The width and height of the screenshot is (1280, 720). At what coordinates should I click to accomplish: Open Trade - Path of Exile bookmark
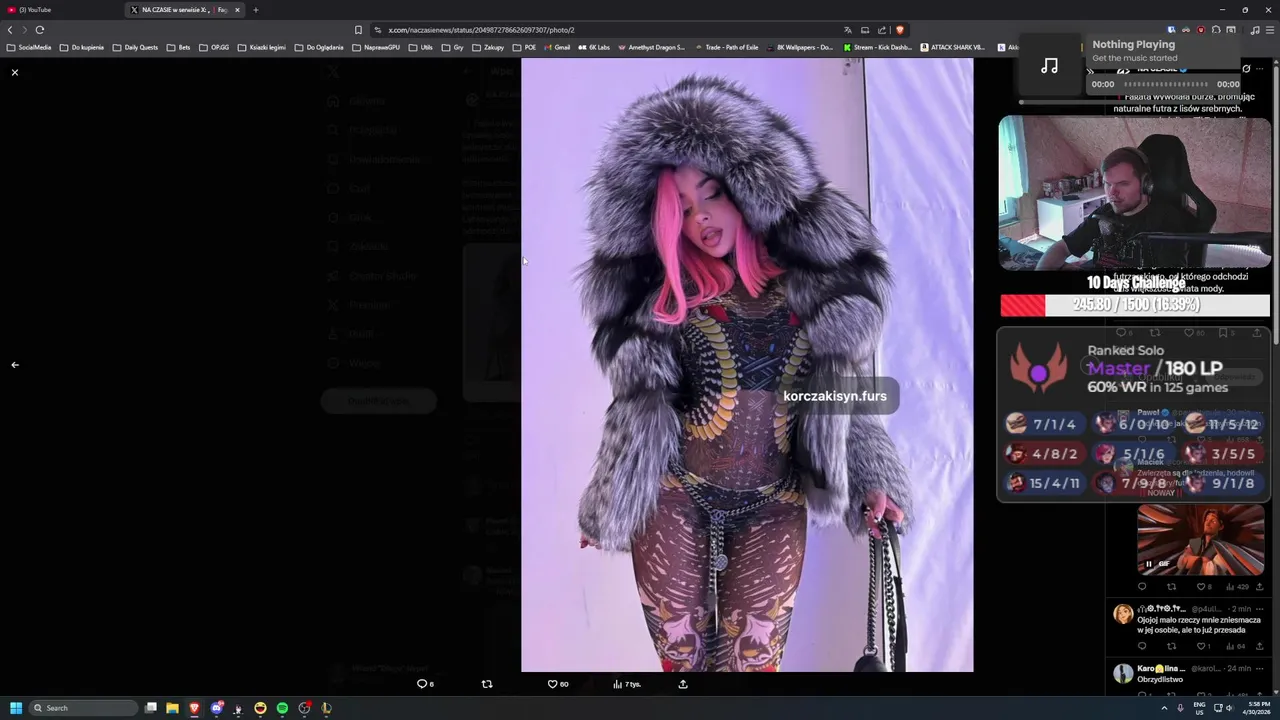[726, 47]
